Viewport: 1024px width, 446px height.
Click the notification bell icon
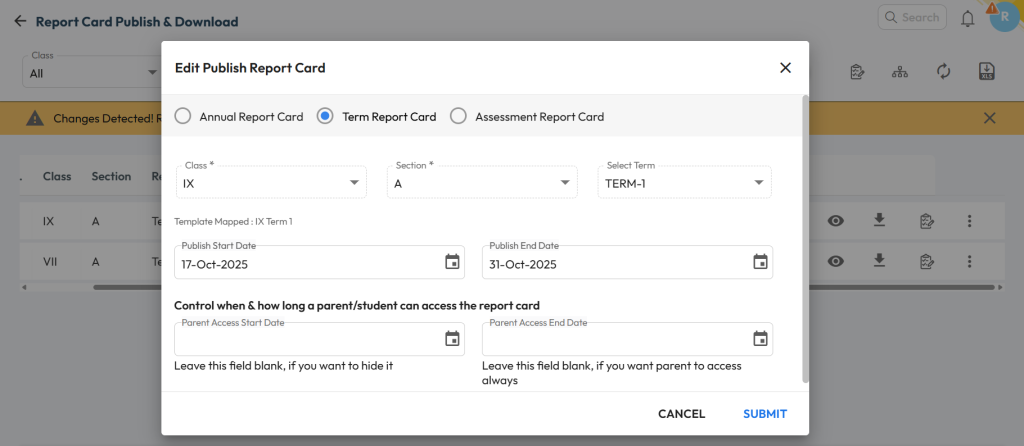pyautogui.click(x=967, y=19)
